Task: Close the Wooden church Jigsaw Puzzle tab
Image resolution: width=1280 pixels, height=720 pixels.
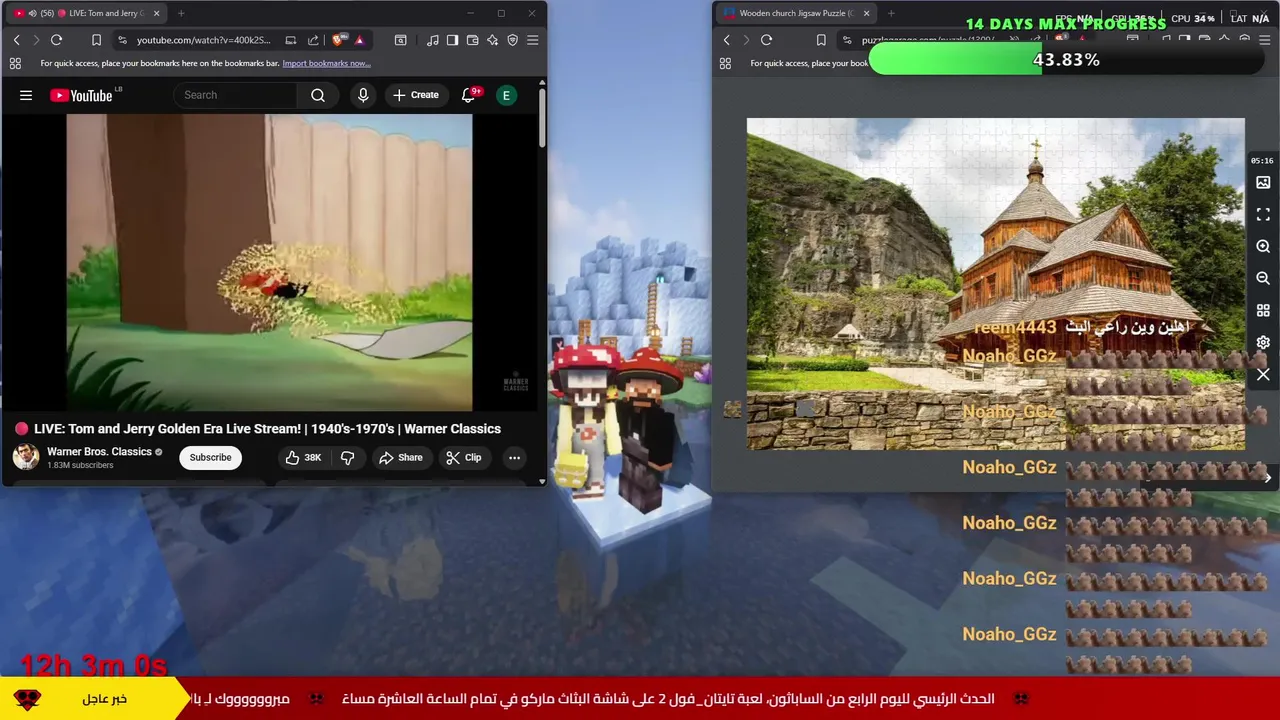Action: pos(866,13)
